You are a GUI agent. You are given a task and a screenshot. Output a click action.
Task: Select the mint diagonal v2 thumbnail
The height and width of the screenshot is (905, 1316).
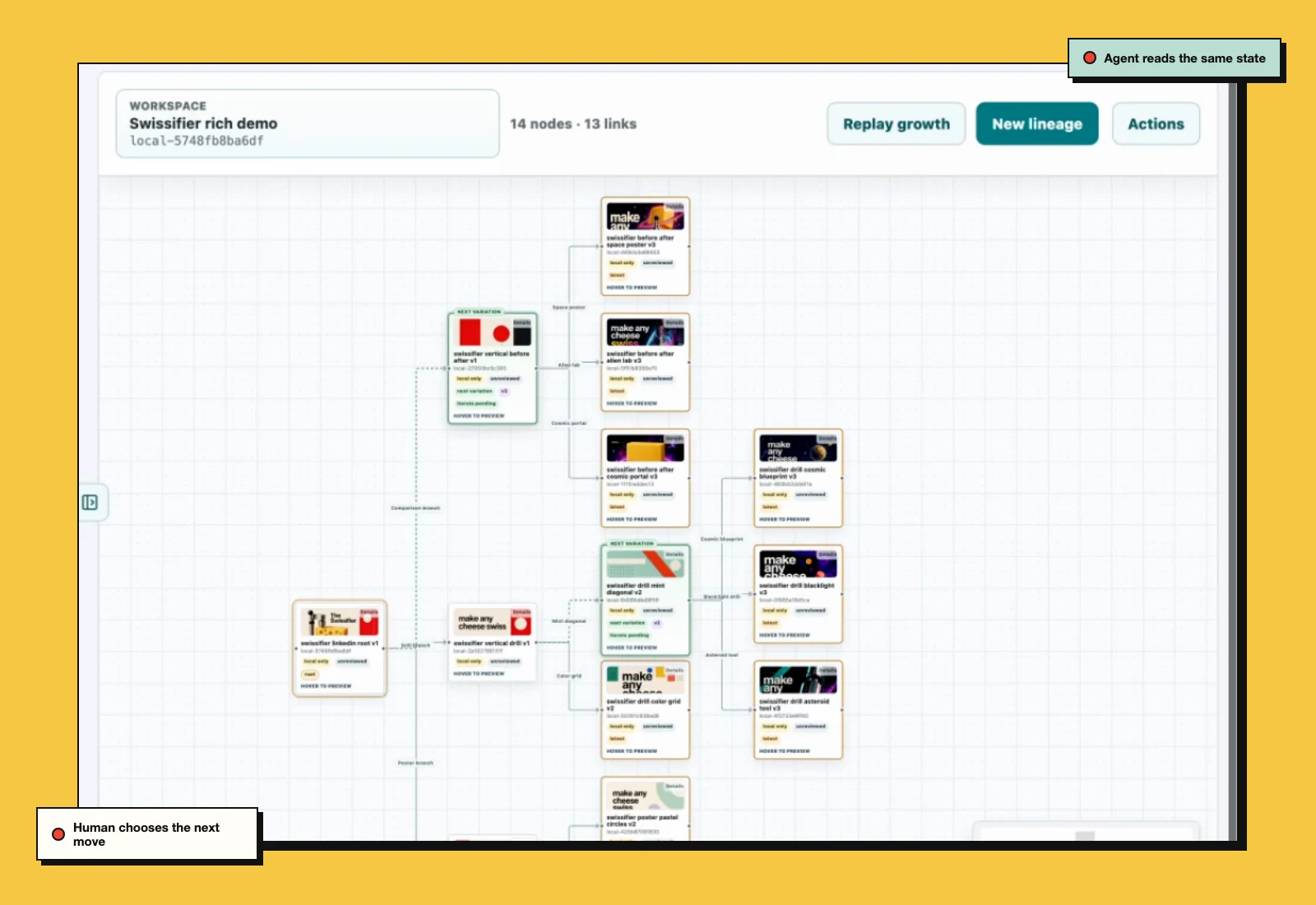(645, 564)
